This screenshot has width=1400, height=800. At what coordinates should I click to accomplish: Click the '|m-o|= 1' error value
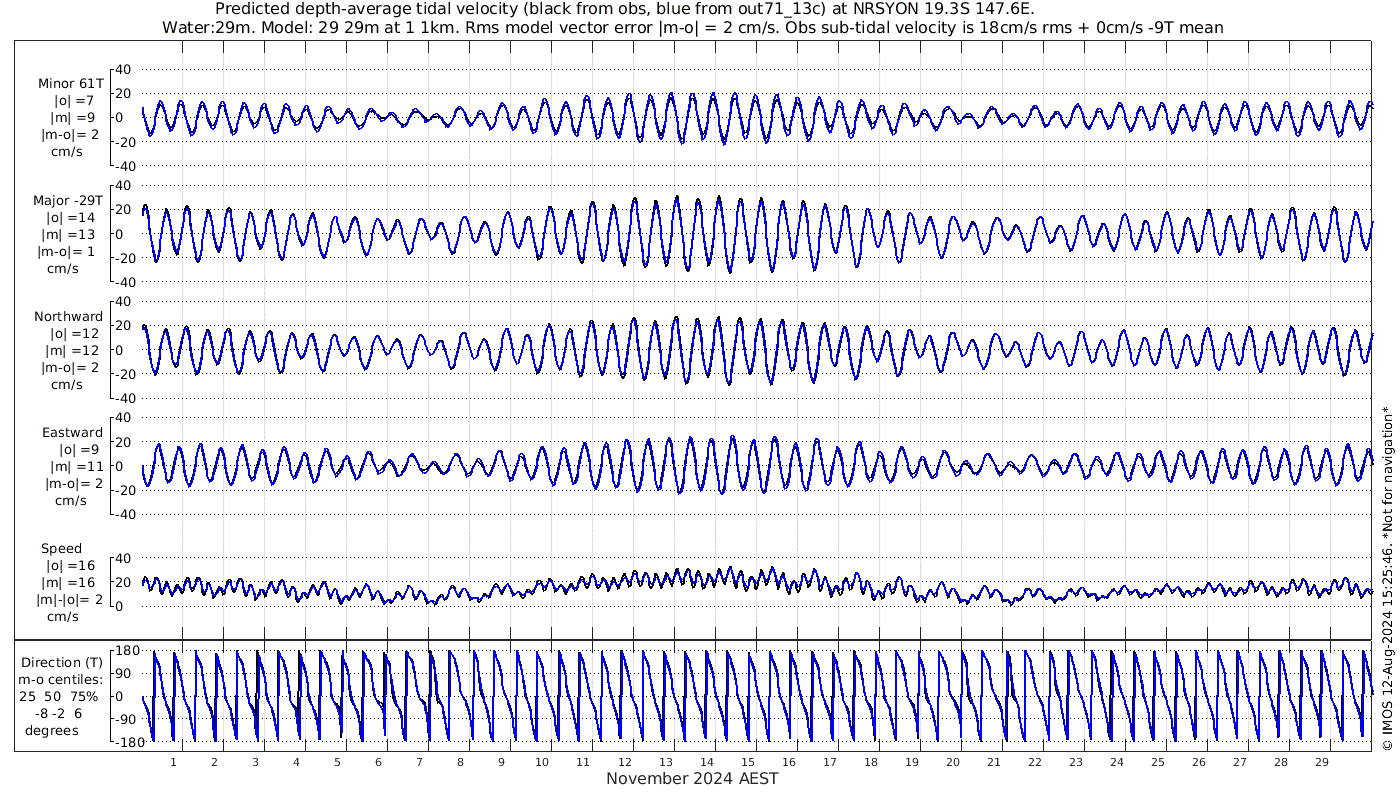[x=67, y=251]
